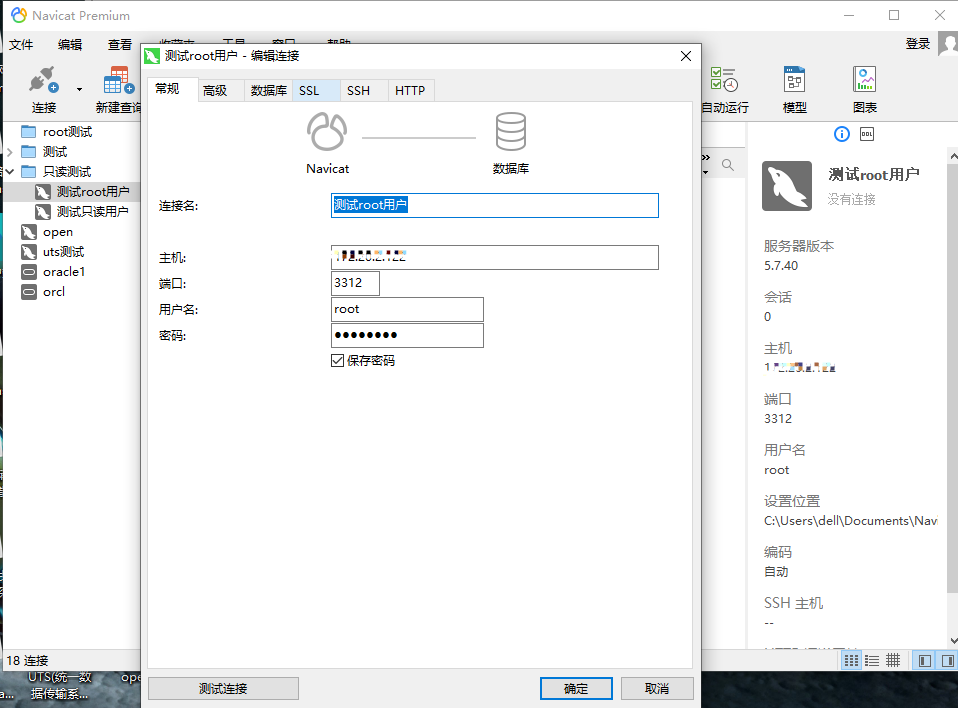Click the info panel scroll up arrow
The width and height of the screenshot is (958, 708).
(x=953, y=157)
